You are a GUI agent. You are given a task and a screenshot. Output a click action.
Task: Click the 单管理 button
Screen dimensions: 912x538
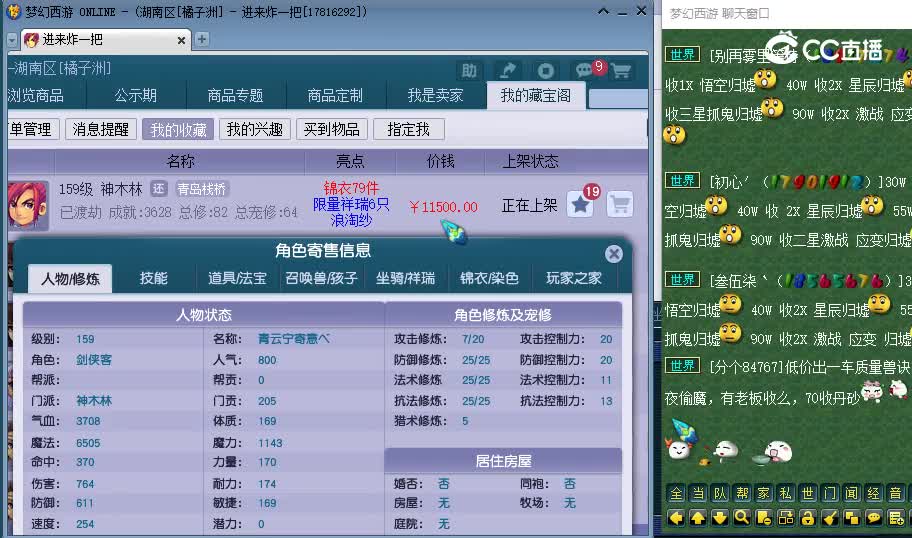coord(32,129)
